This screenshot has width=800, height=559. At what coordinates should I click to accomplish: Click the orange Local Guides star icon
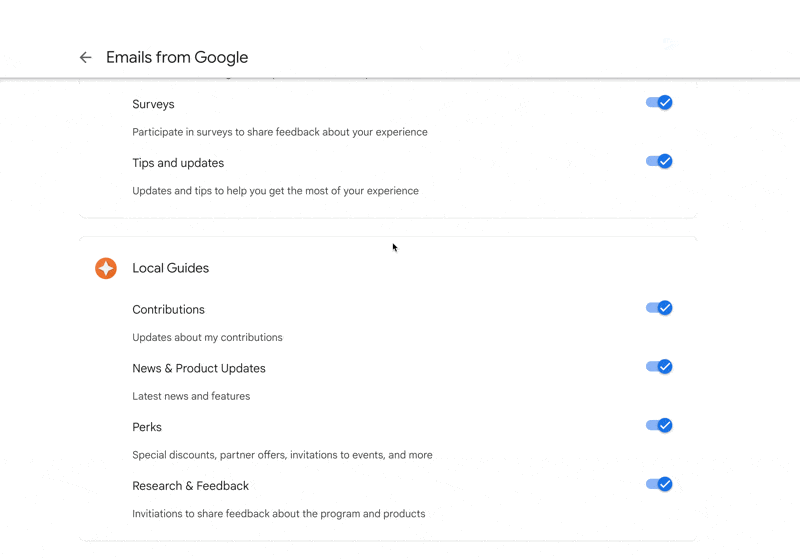click(x=106, y=268)
